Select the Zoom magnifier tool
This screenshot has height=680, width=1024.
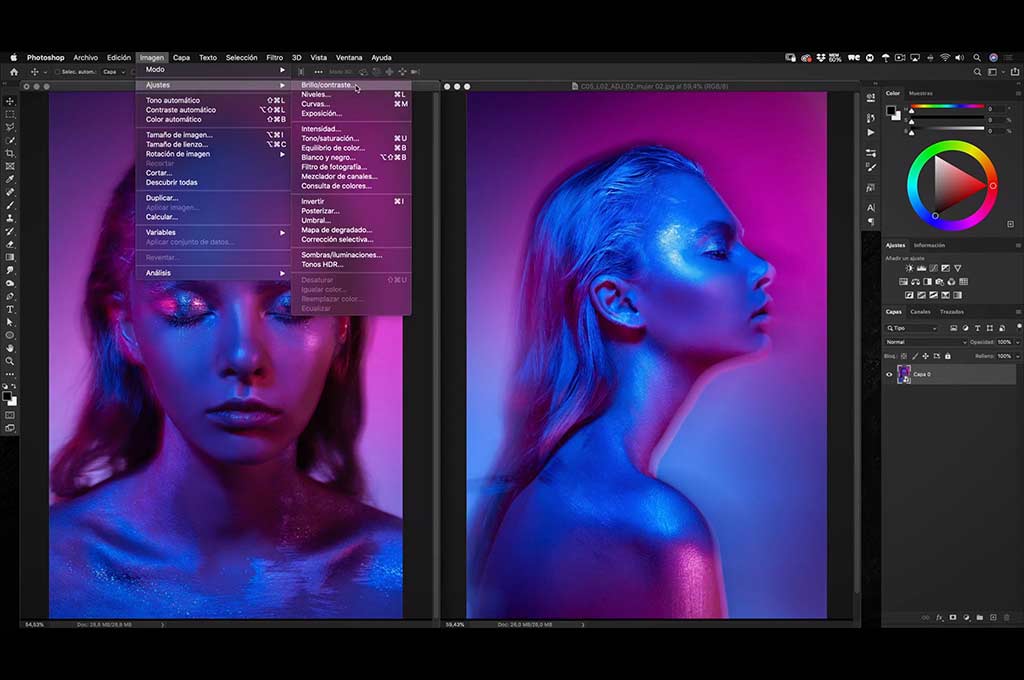click(x=10, y=361)
